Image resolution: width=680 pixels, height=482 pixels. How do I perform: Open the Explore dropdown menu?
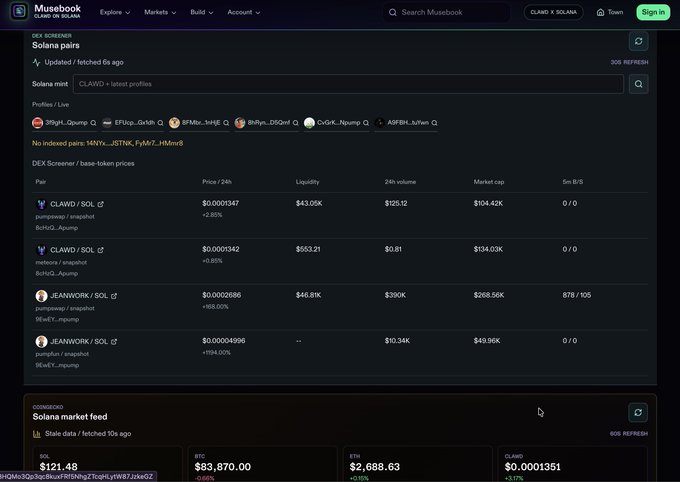coord(115,12)
